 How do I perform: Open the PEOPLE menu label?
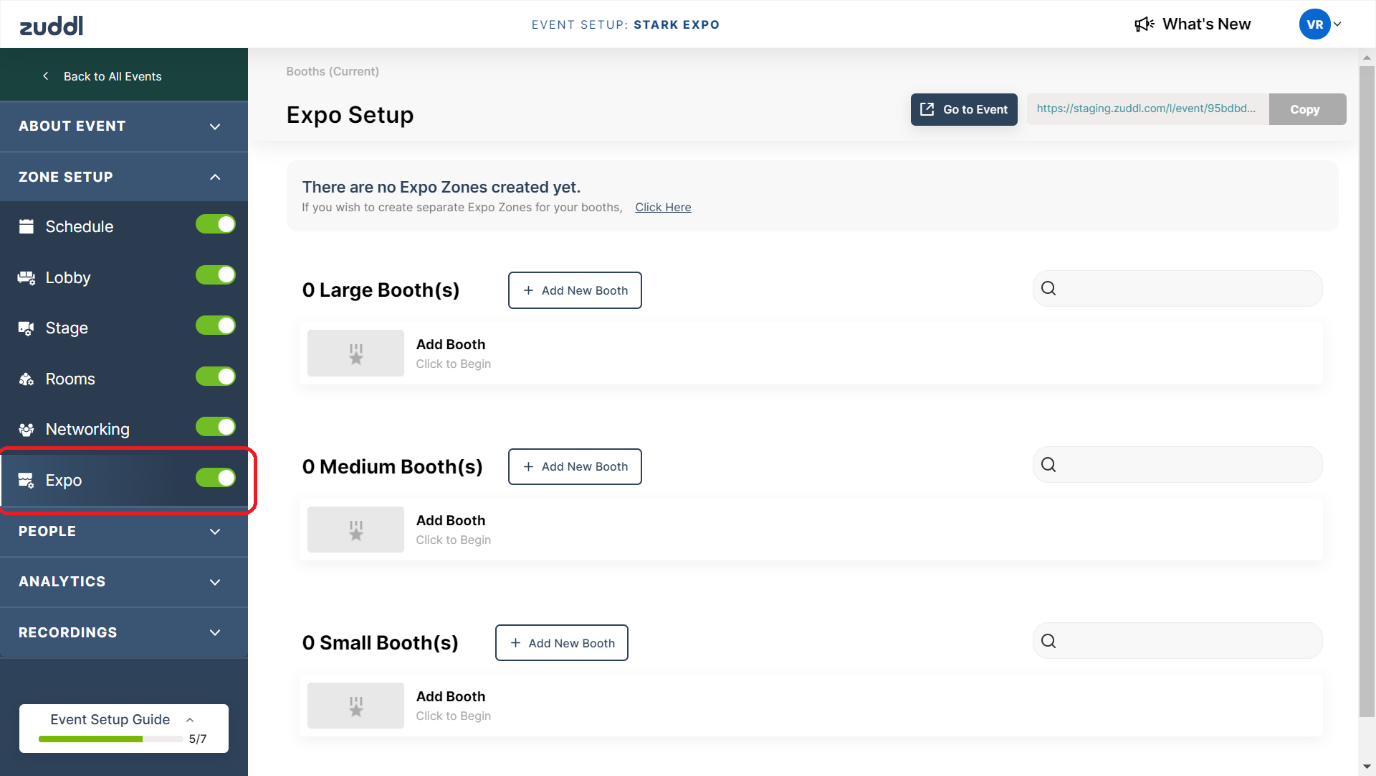47,531
